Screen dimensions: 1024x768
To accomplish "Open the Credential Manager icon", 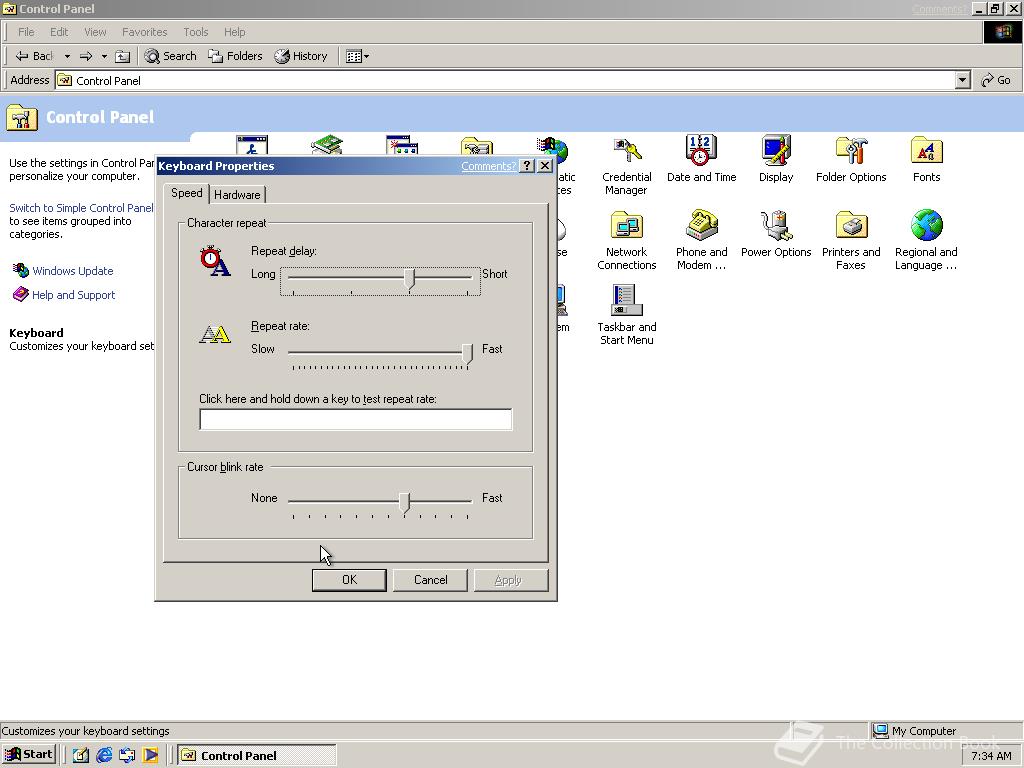I will pyautogui.click(x=626, y=167).
